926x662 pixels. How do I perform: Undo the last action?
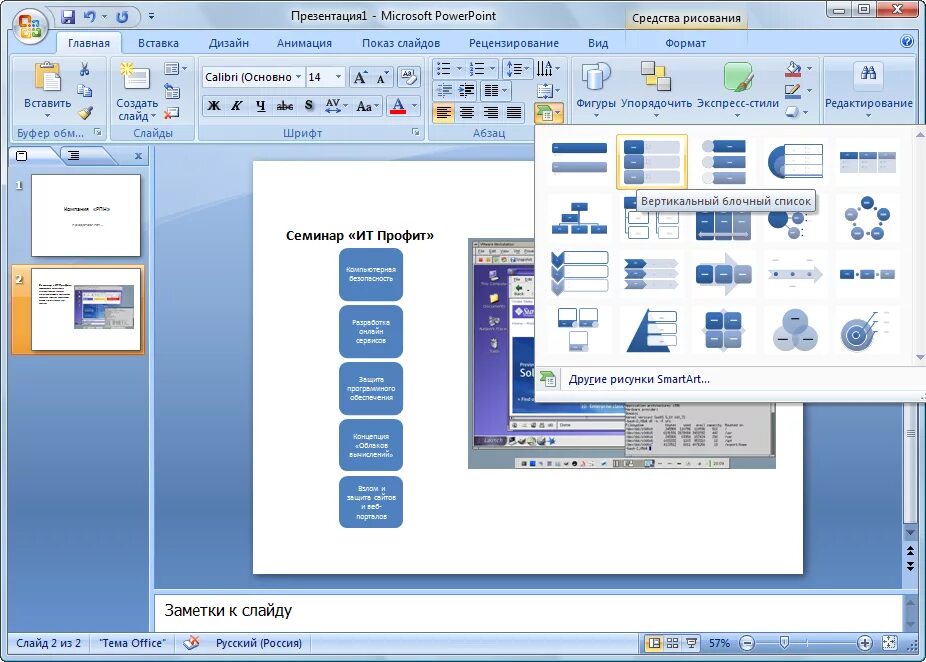pyautogui.click(x=90, y=17)
